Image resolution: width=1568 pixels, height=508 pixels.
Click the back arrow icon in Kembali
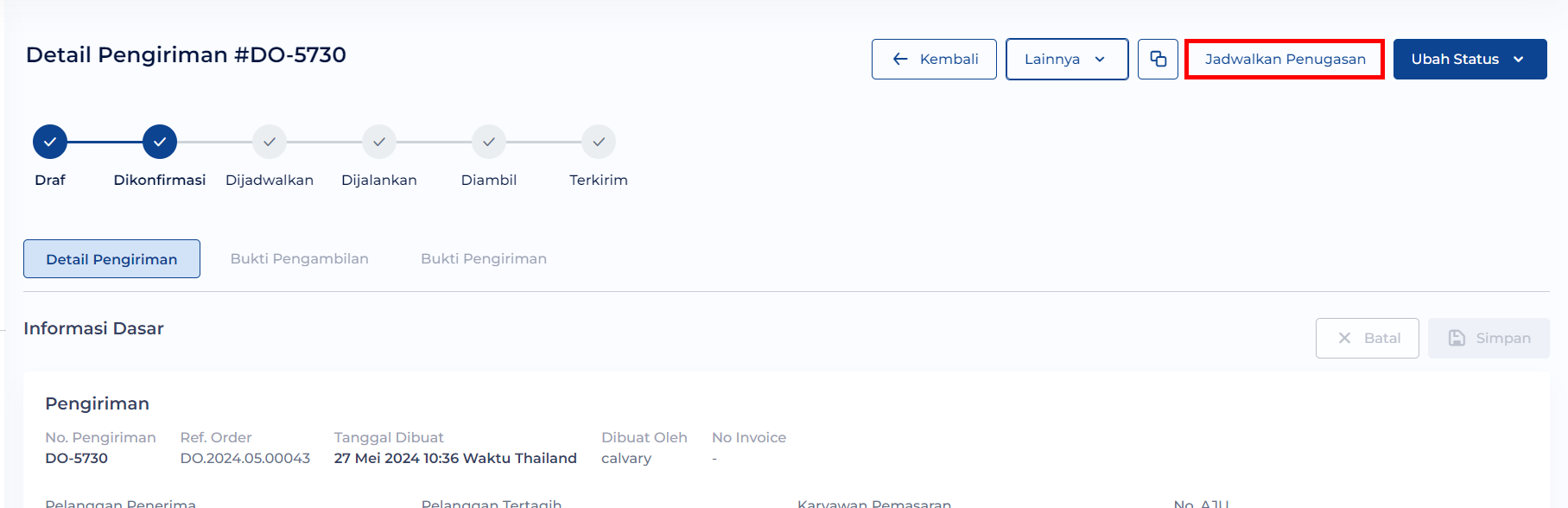click(x=900, y=59)
